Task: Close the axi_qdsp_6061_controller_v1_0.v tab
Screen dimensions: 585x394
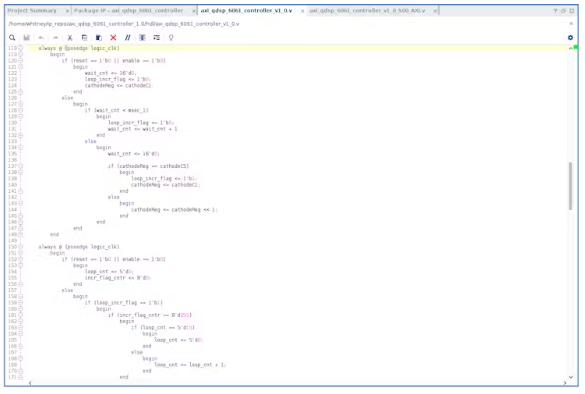Action: coord(302,11)
